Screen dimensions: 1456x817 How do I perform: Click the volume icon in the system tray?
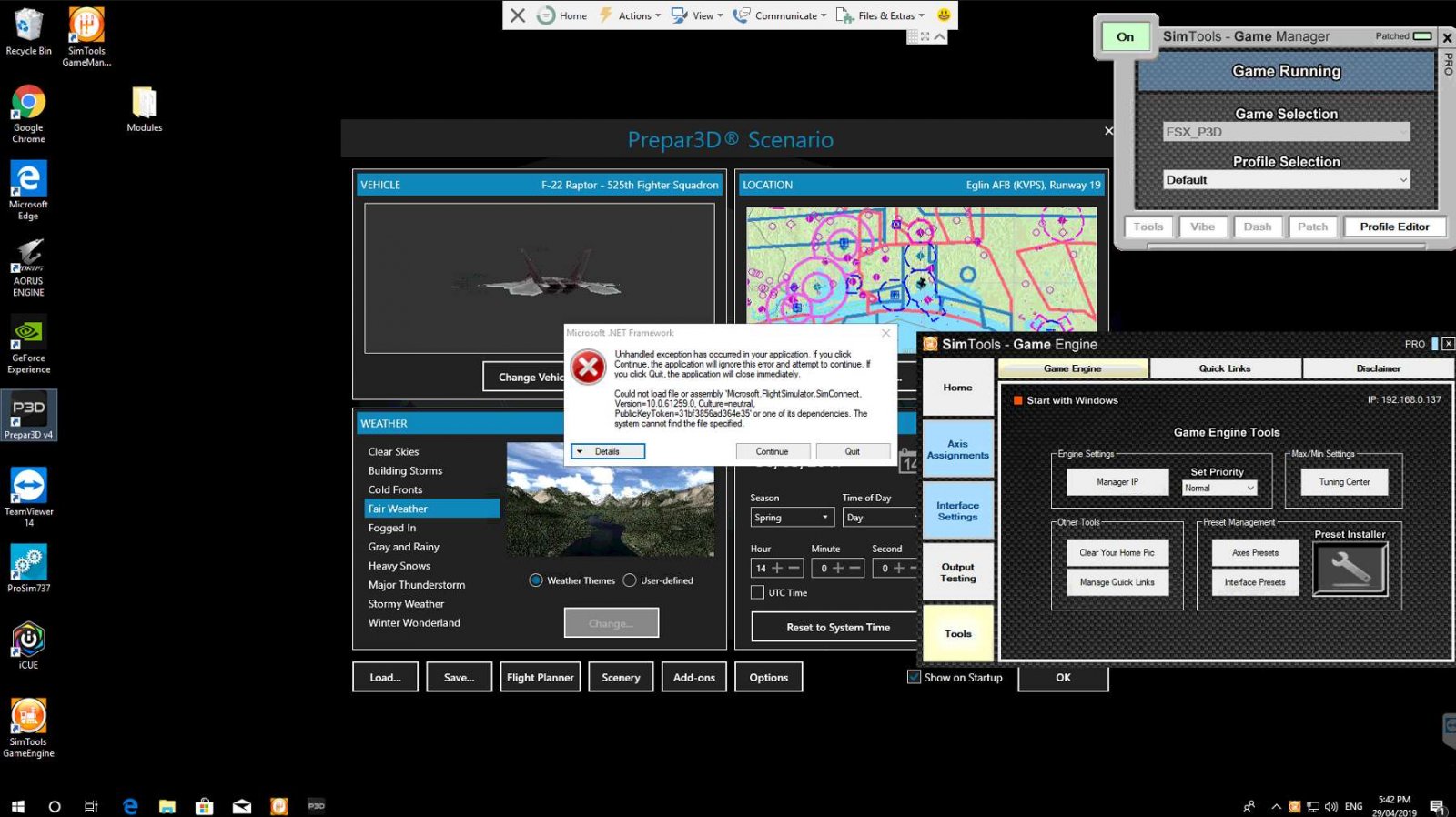coord(1331,806)
